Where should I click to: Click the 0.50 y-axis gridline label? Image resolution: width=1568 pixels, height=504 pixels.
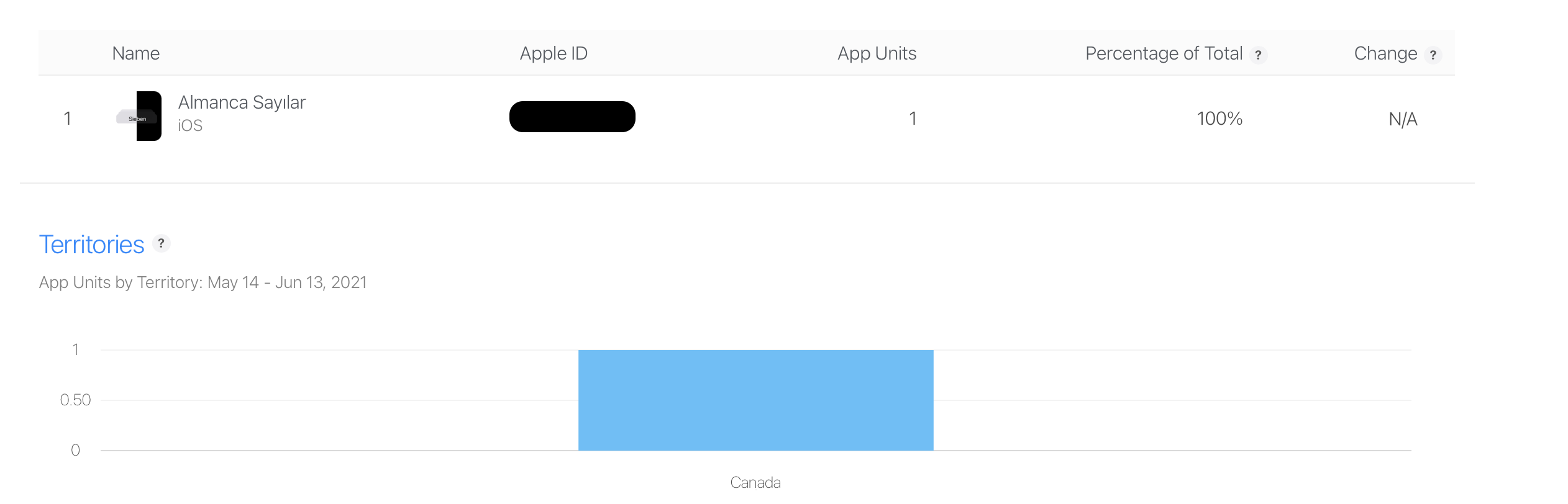[x=75, y=400]
